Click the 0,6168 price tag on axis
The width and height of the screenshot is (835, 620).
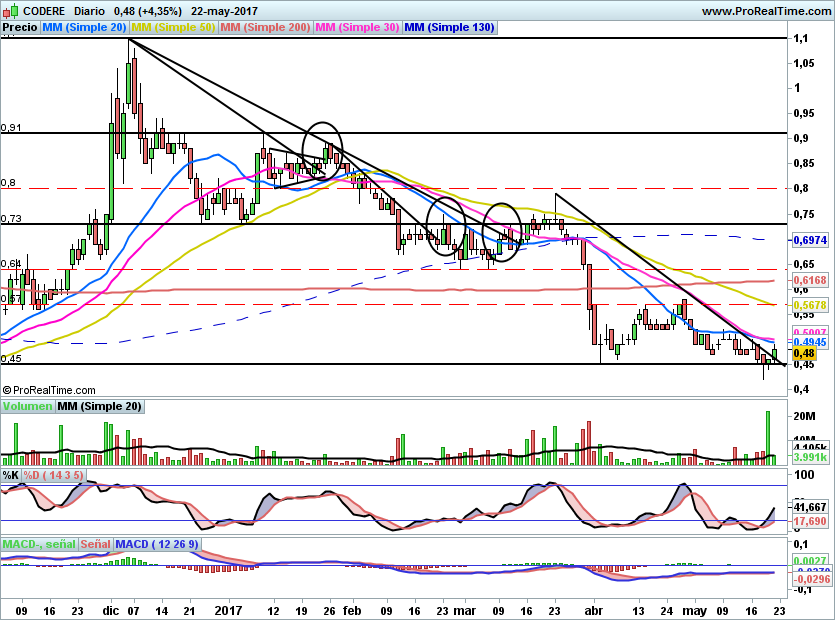[809, 281]
